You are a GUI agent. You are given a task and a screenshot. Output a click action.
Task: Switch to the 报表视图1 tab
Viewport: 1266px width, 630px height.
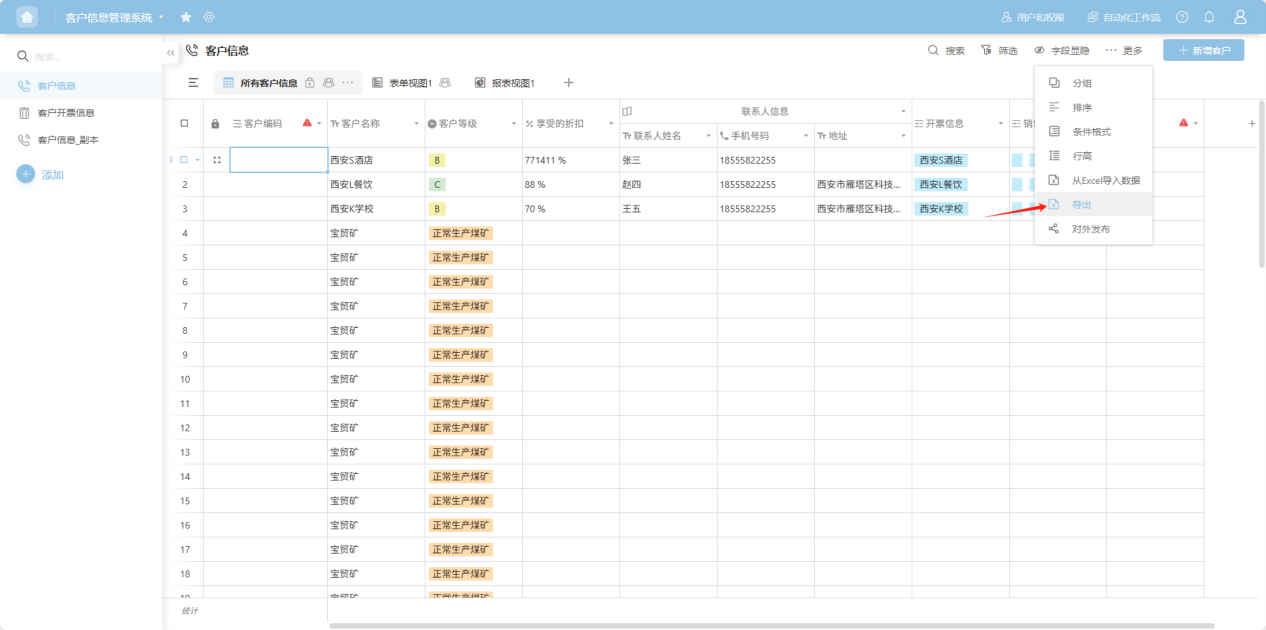pyautogui.click(x=505, y=83)
